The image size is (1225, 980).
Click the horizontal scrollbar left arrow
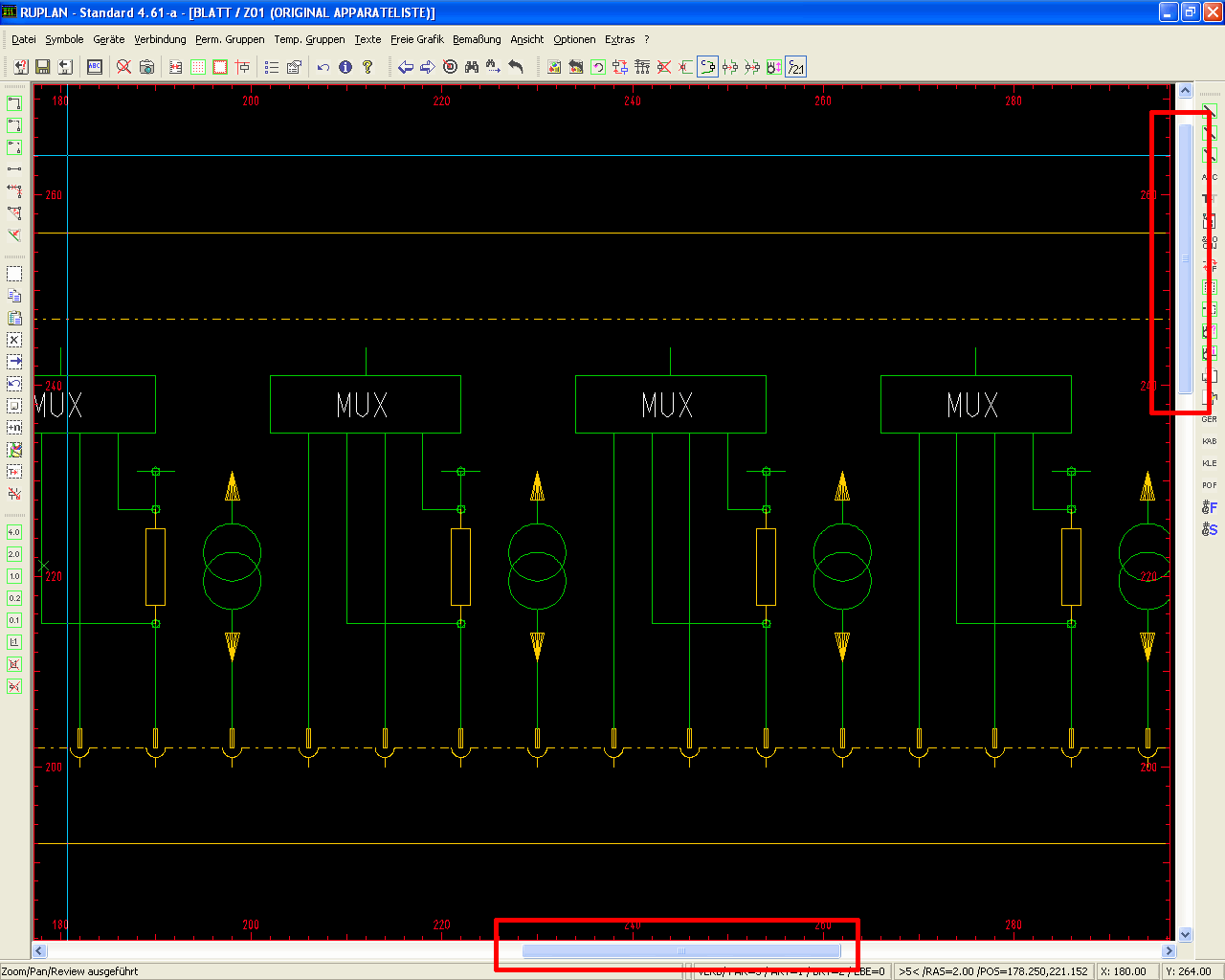[40, 951]
